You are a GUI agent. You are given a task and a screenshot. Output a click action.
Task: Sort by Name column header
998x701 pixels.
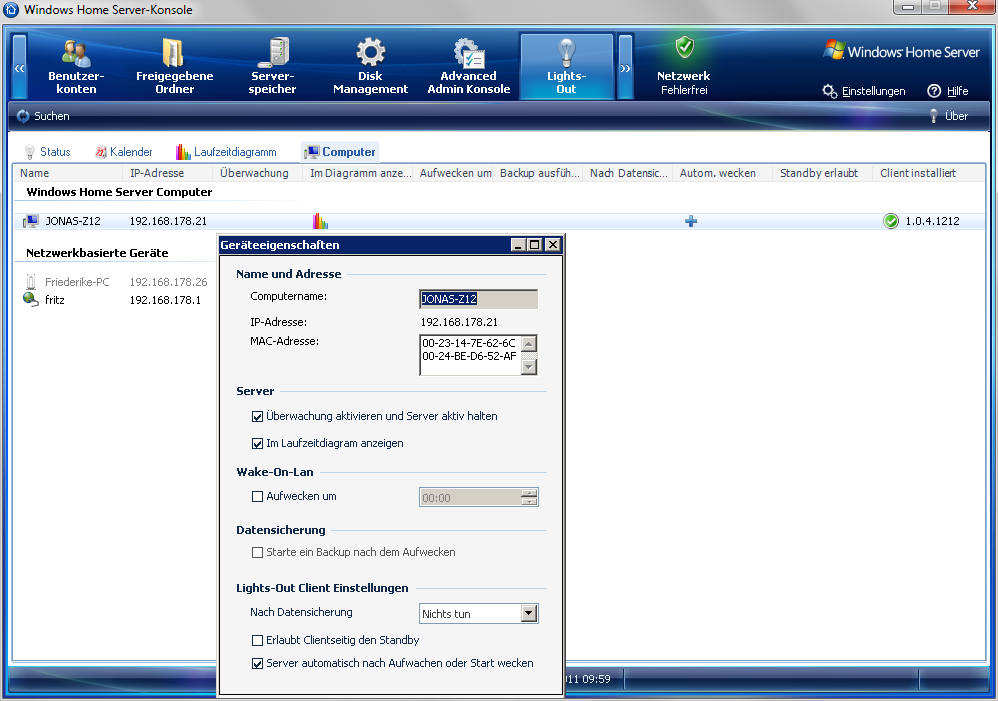tap(68, 173)
